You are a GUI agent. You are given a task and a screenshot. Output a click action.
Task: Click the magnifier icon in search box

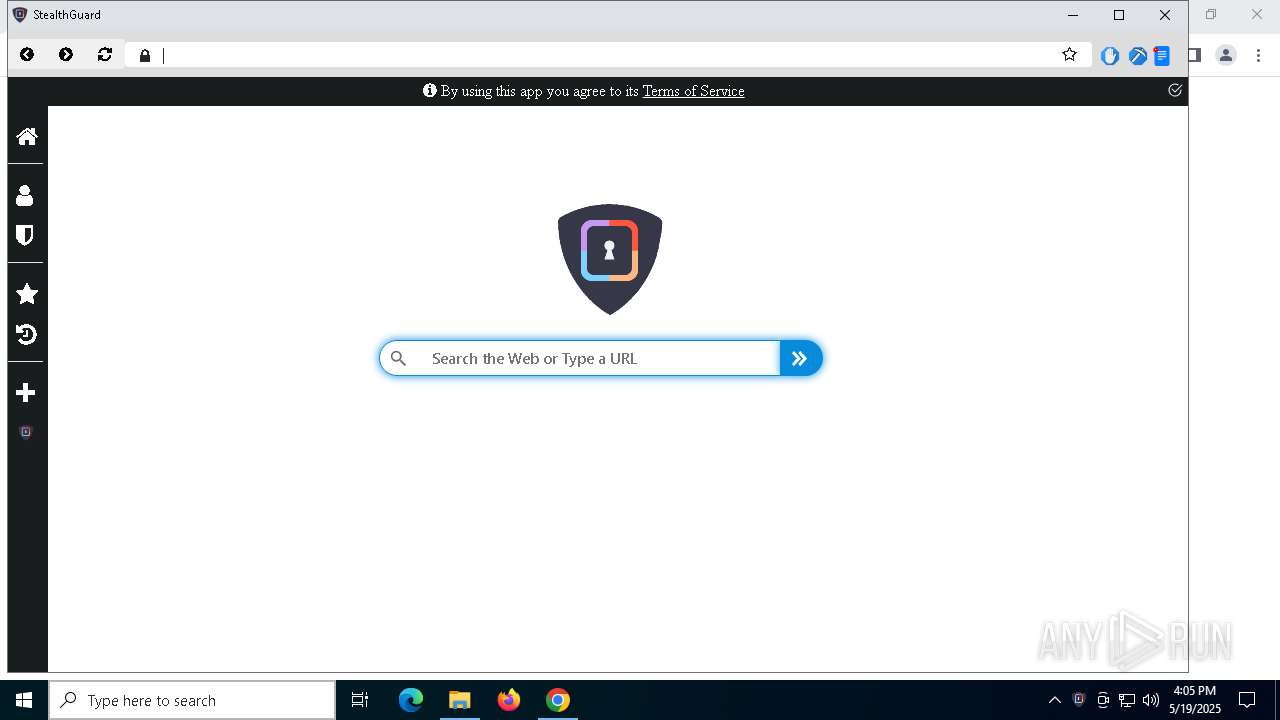(x=398, y=358)
